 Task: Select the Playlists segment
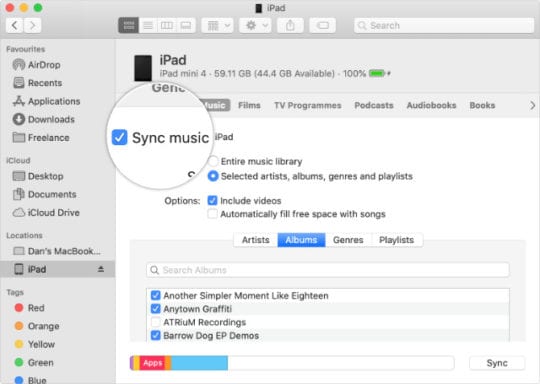pos(396,240)
